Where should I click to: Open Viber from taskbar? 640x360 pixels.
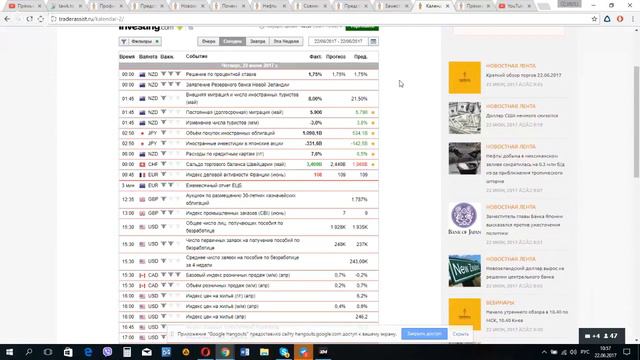[107, 352]
